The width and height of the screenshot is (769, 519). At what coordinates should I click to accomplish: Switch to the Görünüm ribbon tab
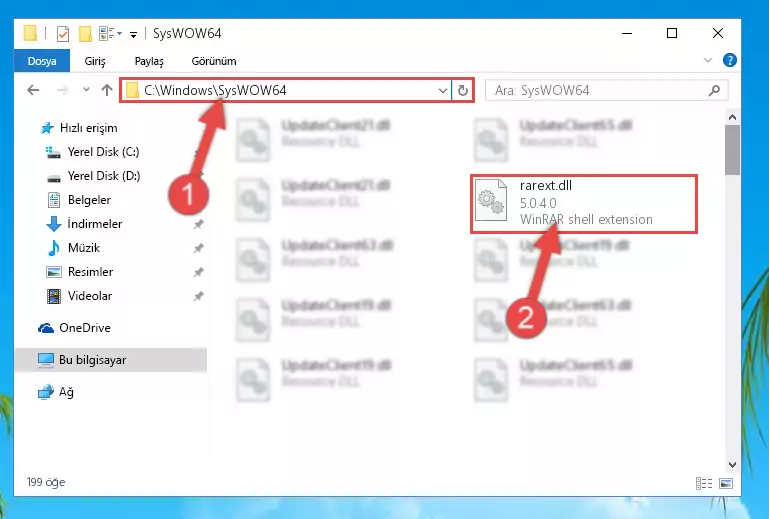click(214, 61)
